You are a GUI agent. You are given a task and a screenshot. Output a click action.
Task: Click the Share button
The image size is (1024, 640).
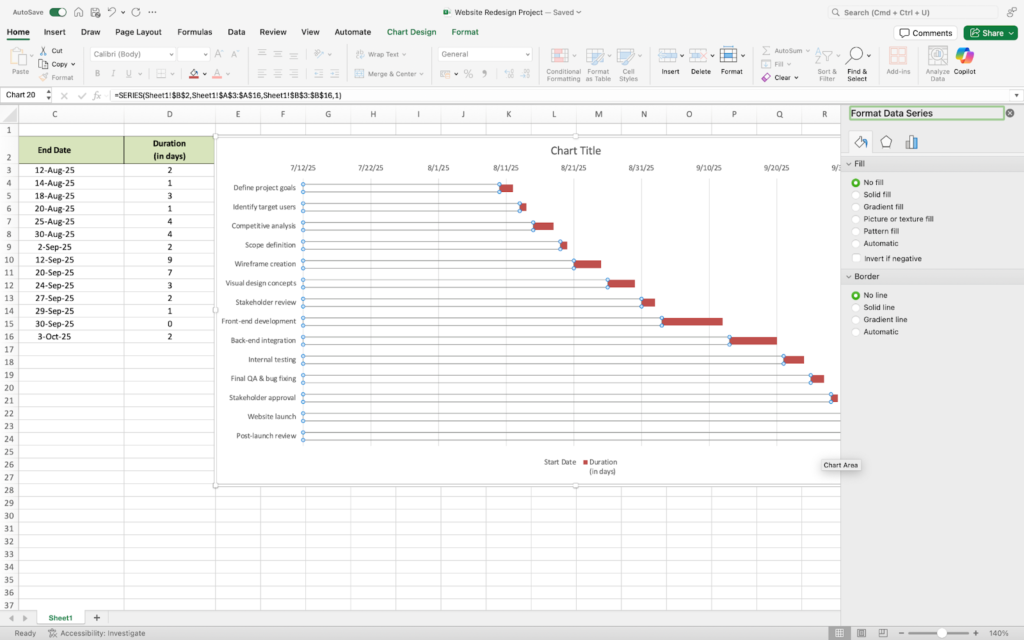tap(990, 32)
